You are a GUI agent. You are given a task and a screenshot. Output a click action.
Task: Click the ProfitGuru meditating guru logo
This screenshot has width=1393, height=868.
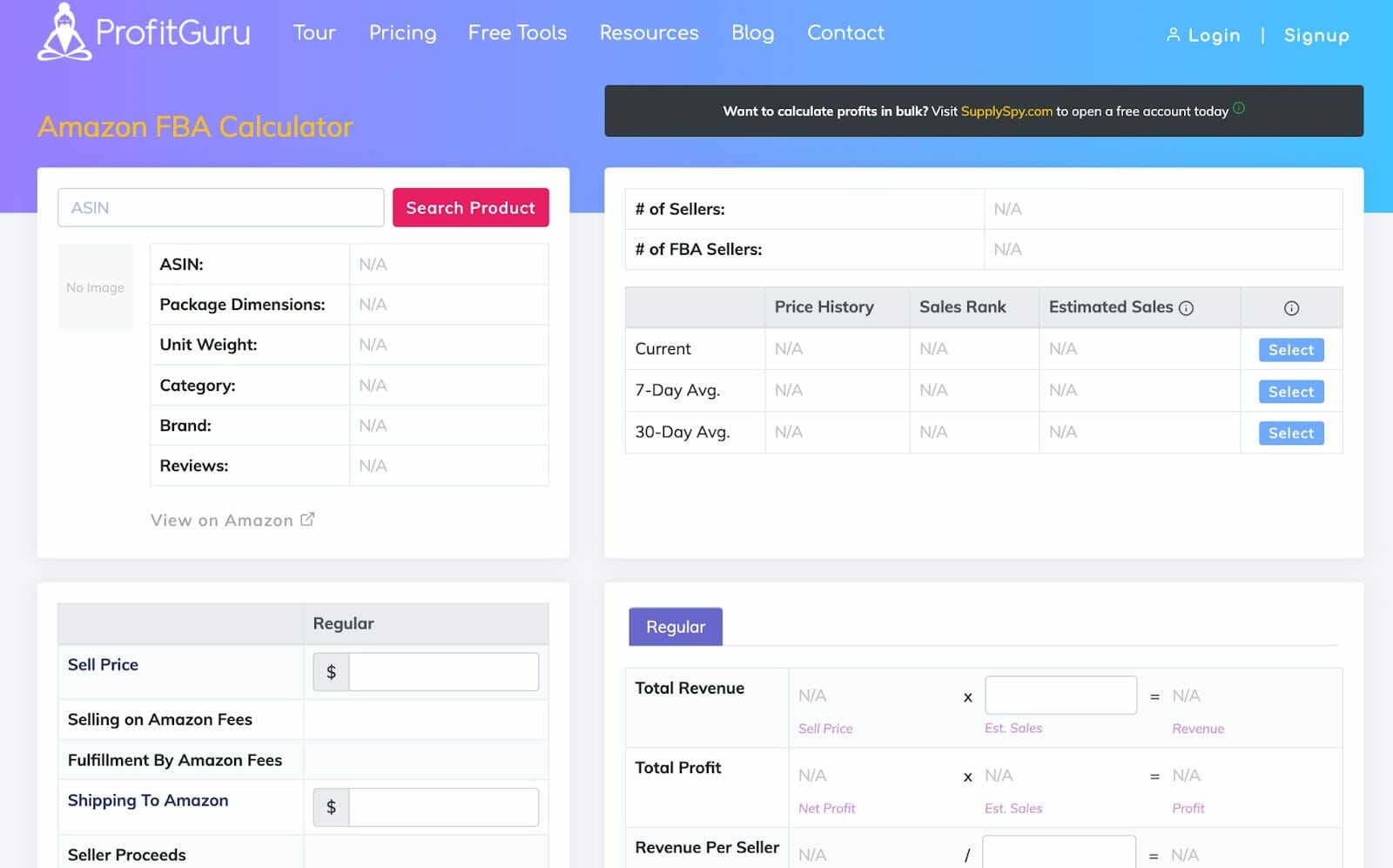pyautogui.click(x=64, y=32)
